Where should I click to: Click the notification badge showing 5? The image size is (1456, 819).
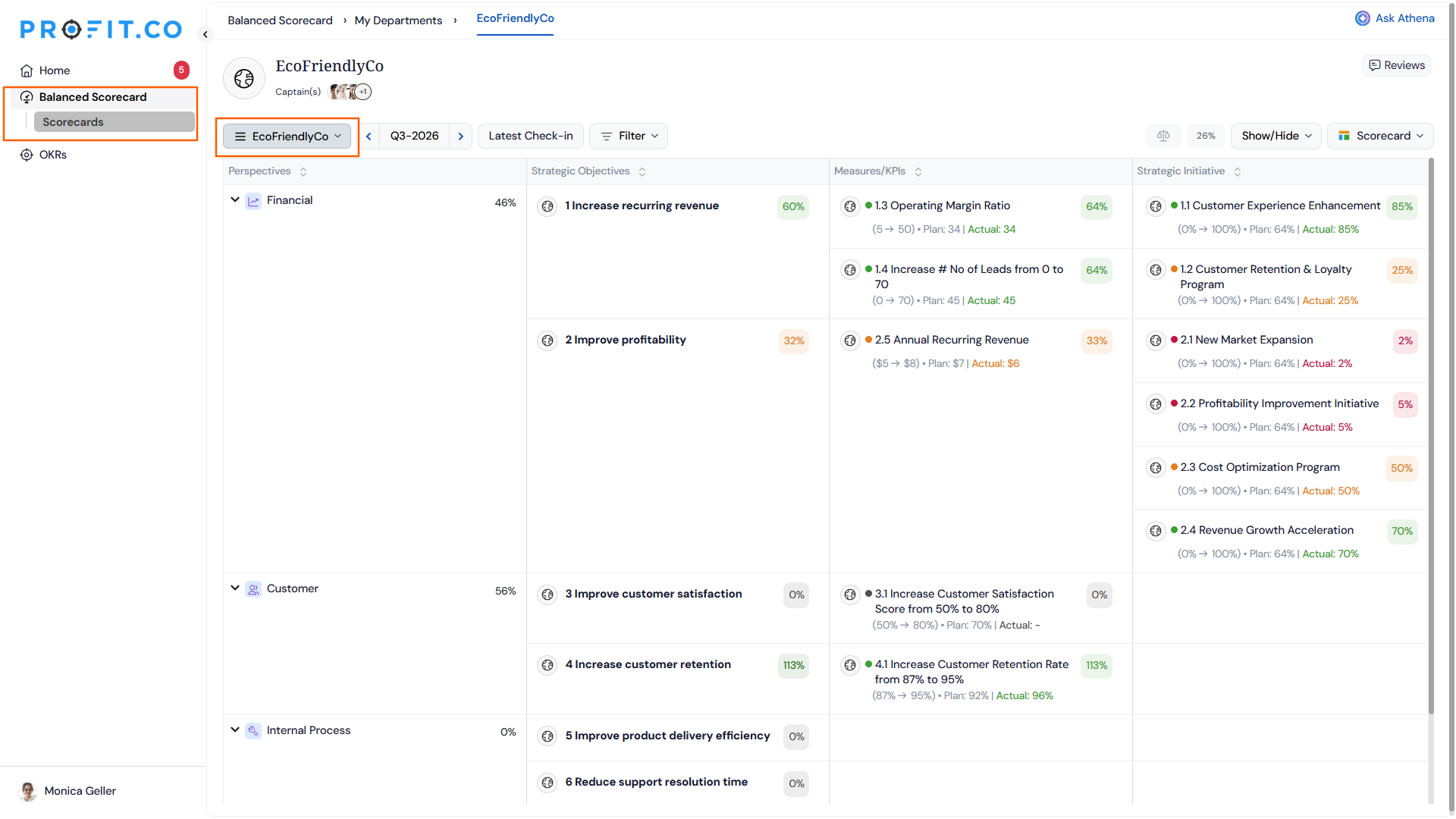pos(181,70)
